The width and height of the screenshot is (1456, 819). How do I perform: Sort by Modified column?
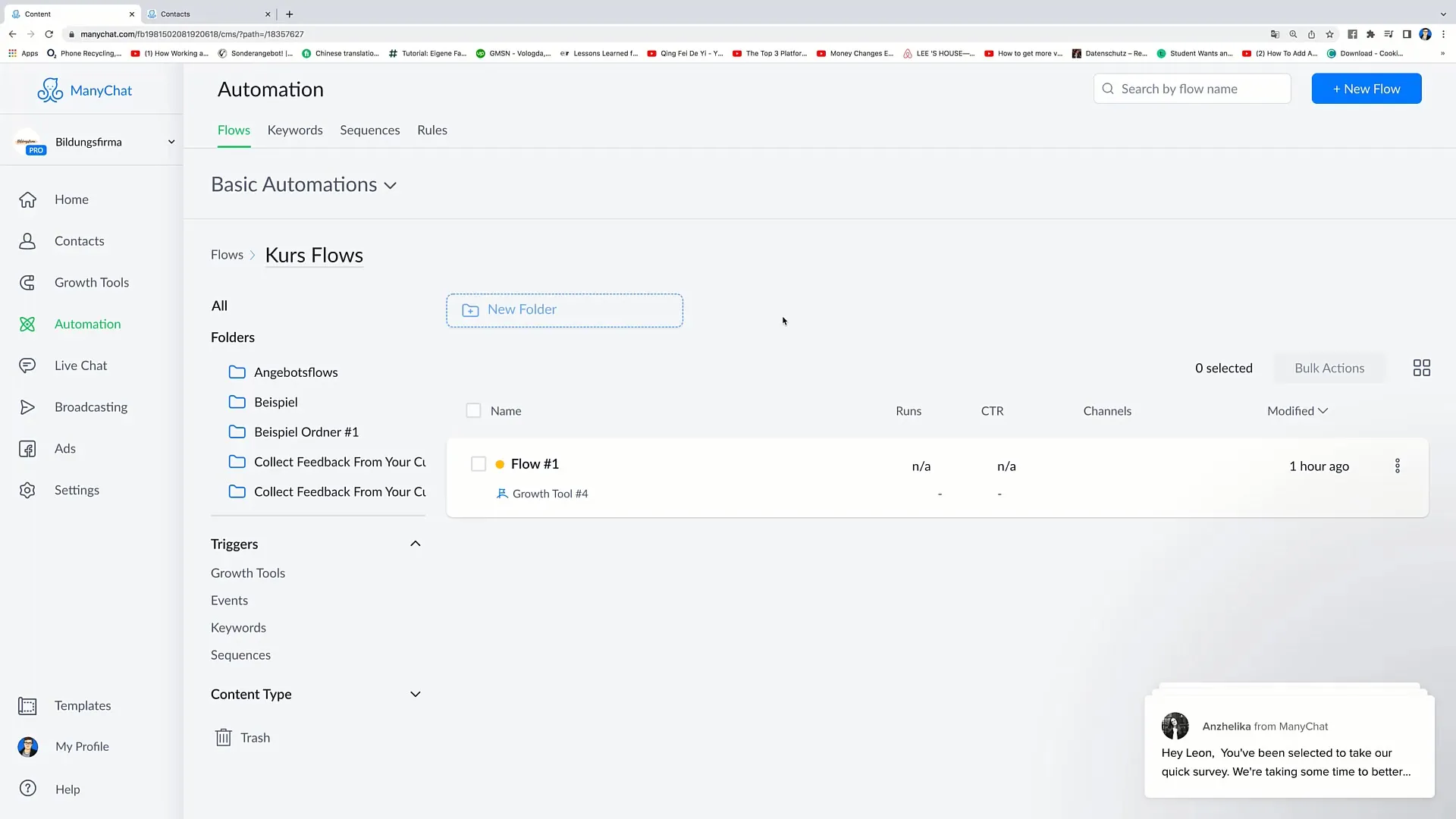click(1298, 411)
